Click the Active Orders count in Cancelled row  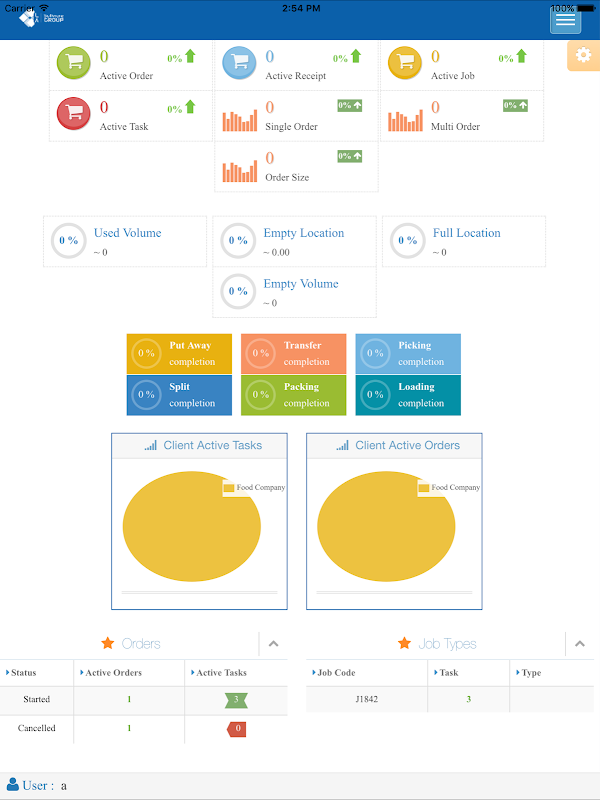[x=129, y=728]
